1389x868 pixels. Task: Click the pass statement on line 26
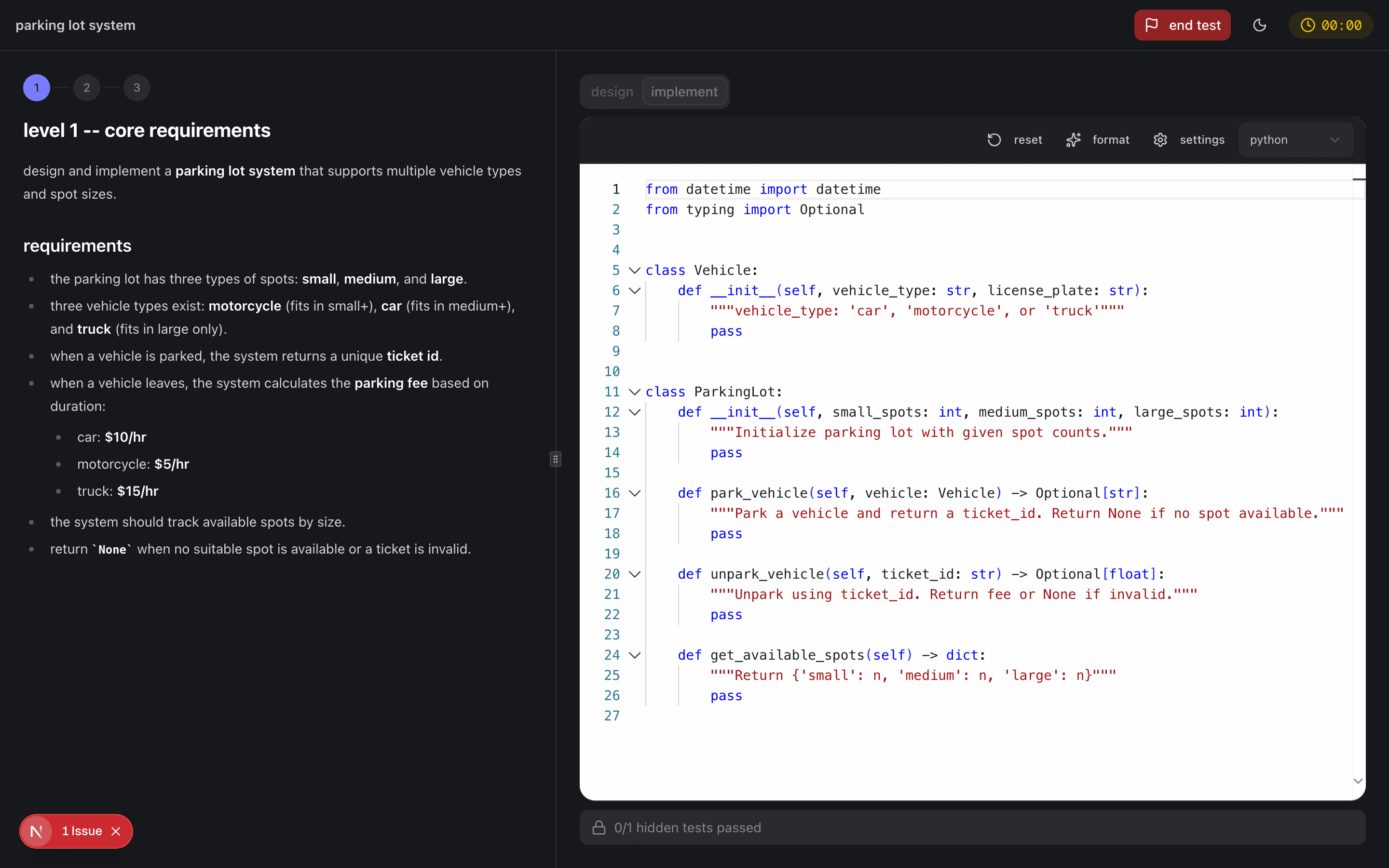tap(726, 696)
